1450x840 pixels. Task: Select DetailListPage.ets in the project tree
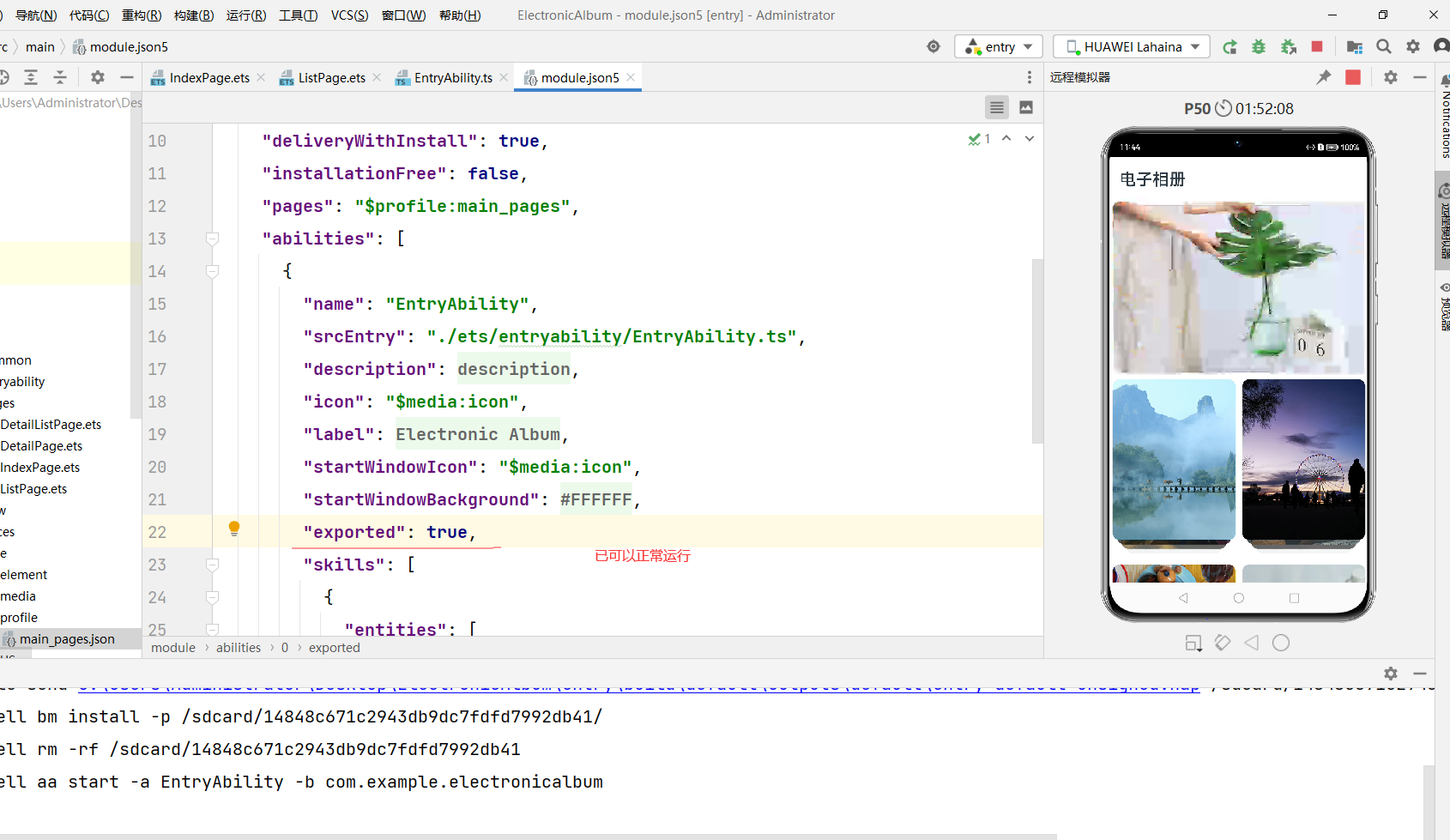51,424
